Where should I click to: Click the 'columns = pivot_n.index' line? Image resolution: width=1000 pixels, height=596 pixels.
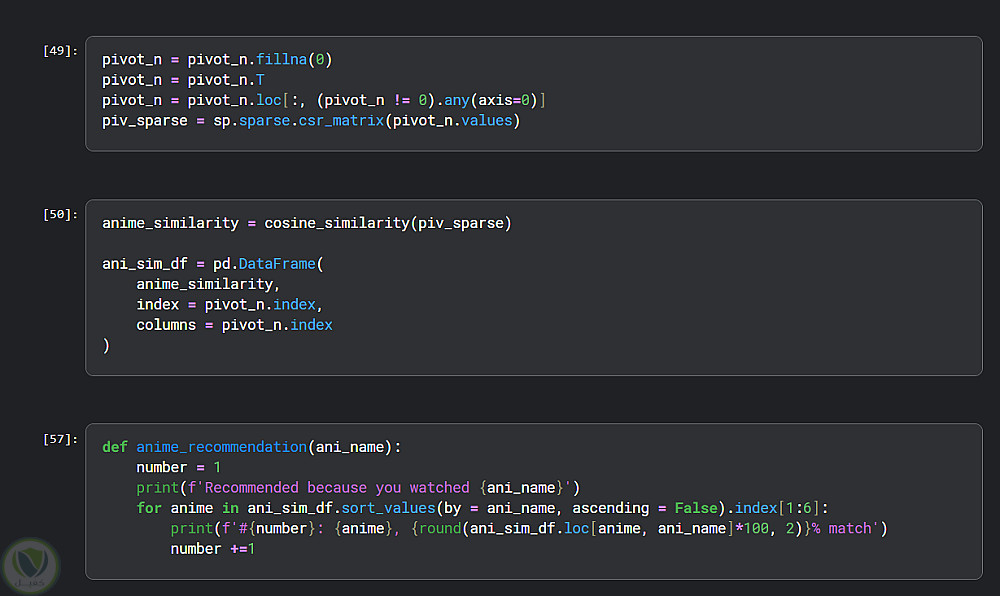234,325
